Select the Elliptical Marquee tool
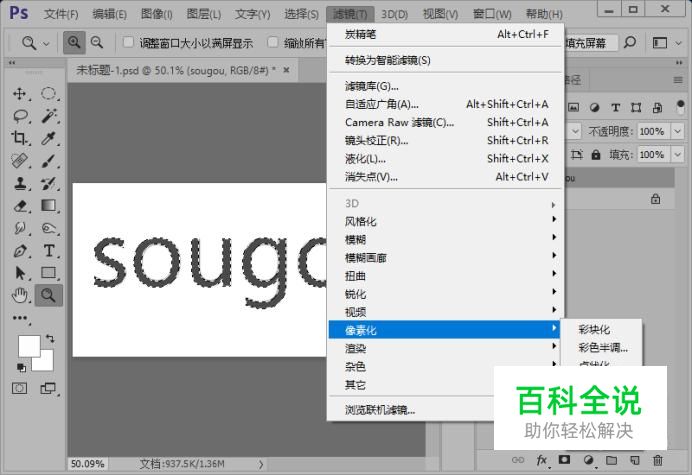Screen dimensions: 692x475 coord(49,94)
